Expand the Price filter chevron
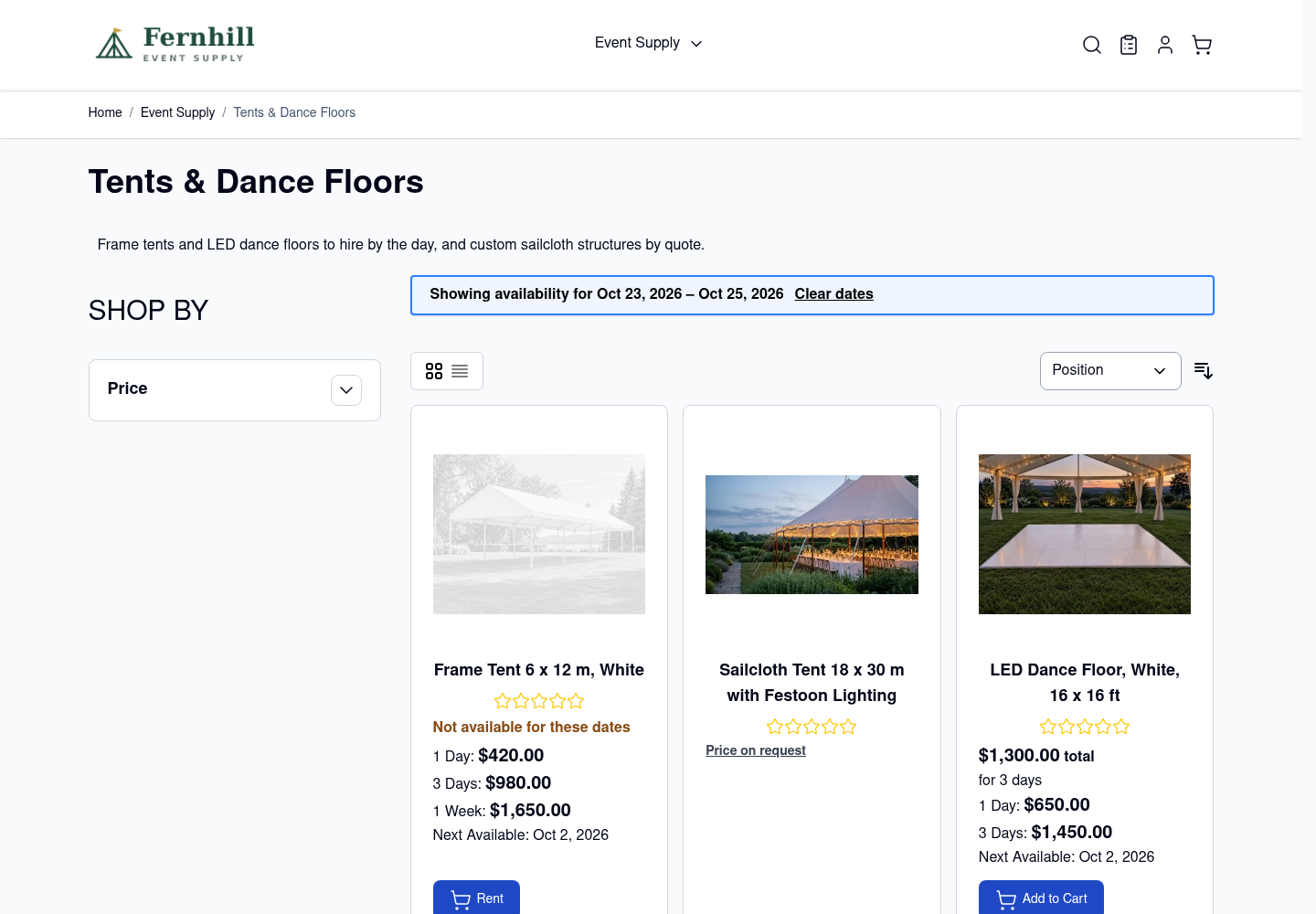Screen dimensions: 1316x914 346,390
